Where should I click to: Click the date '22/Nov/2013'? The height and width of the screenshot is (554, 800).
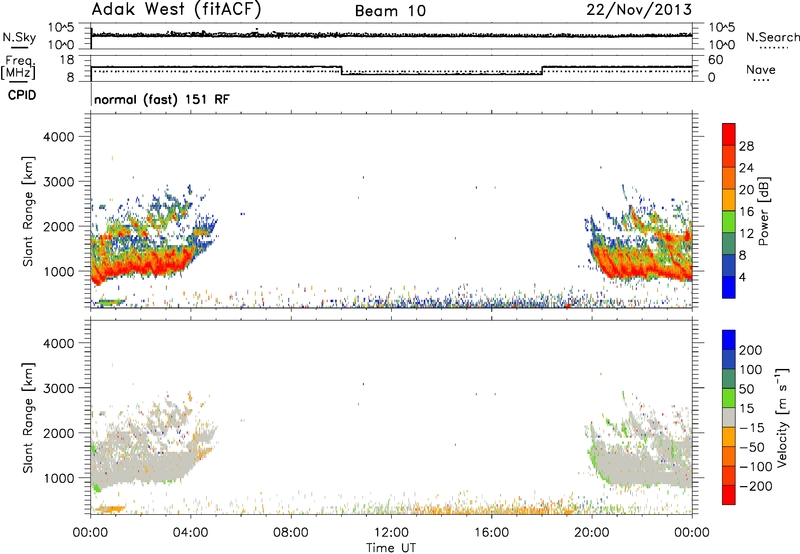pos(639,9)
